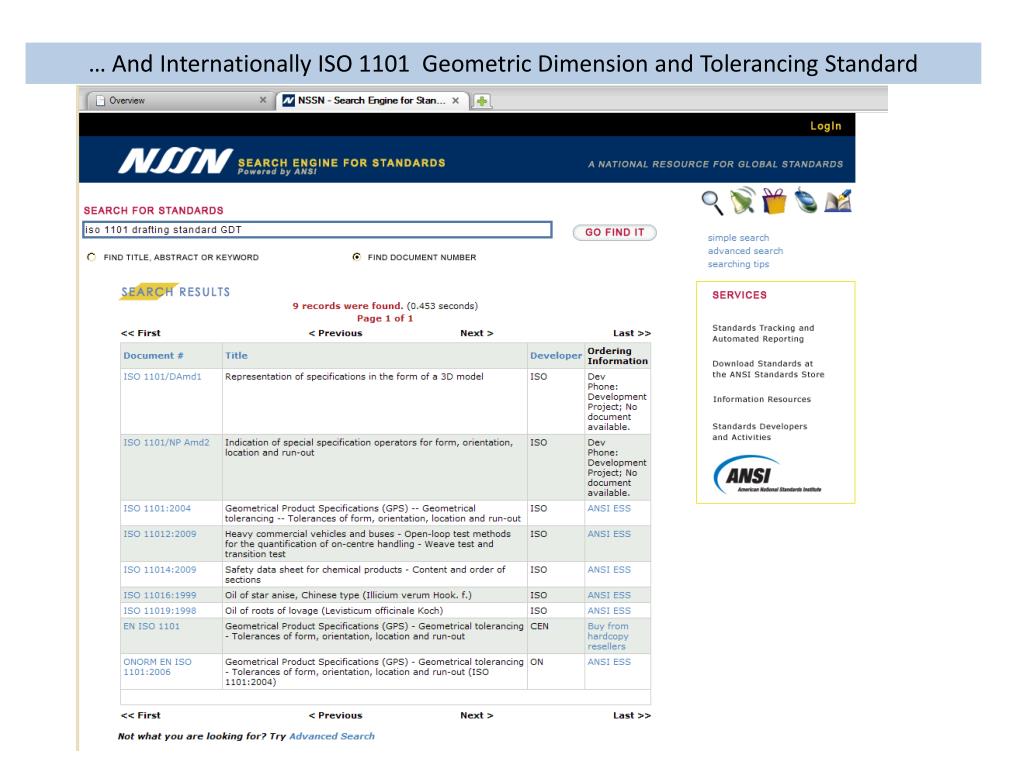Click the satellite dish tracking icon
This screenshot has width=1024, height=768.
[743, 200]
